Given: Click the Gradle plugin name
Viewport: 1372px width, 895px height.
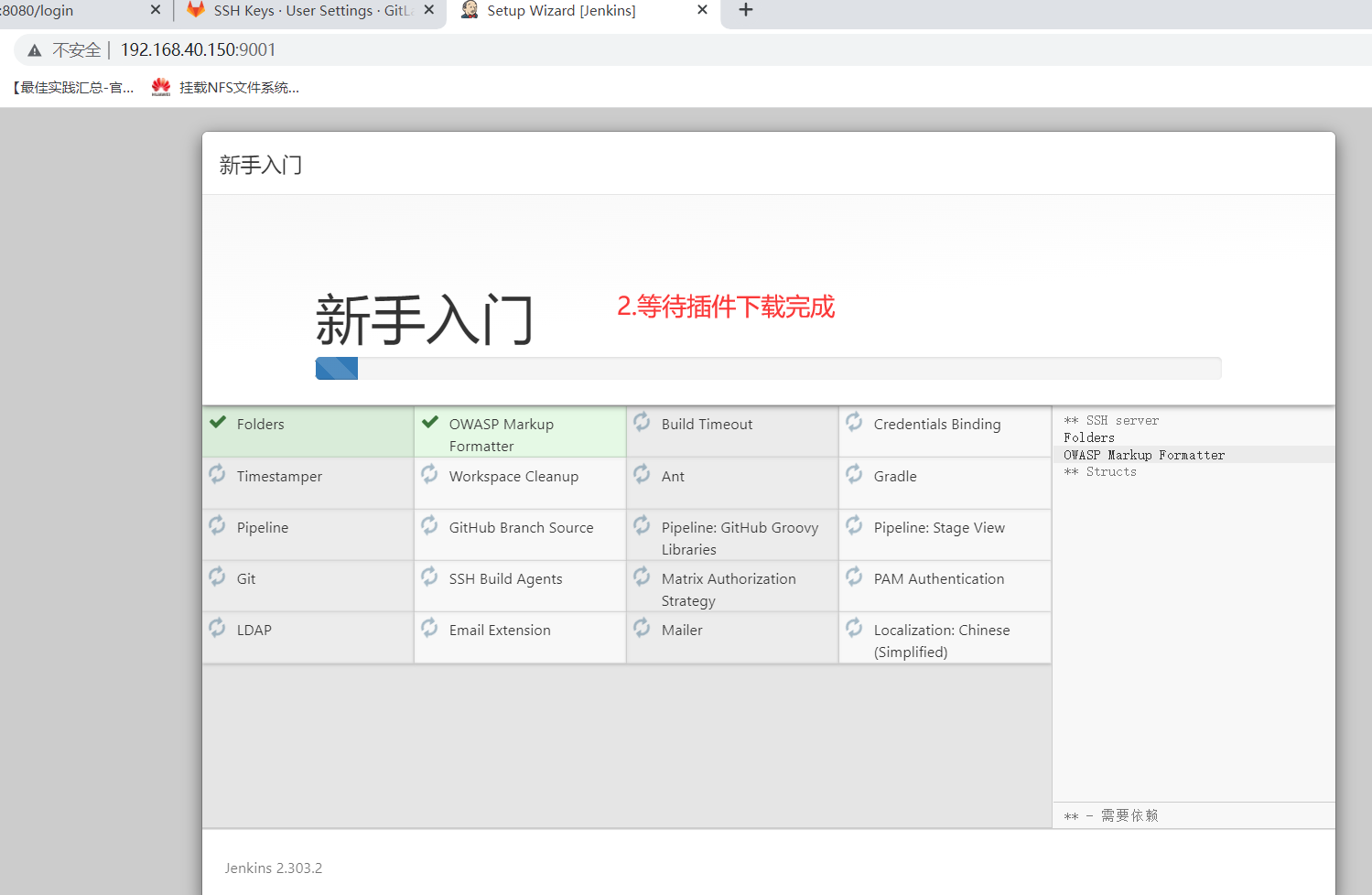Looking at the screenshot, I should pos(895,477).
